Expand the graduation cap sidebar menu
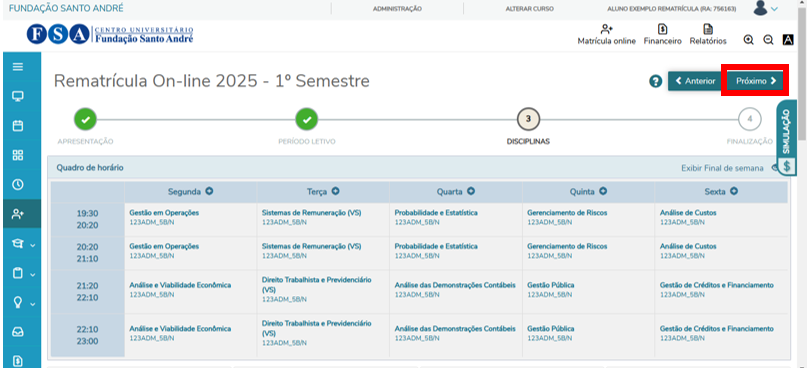The width and height of the screenshot is (808, 368). (x=23, y=244)
